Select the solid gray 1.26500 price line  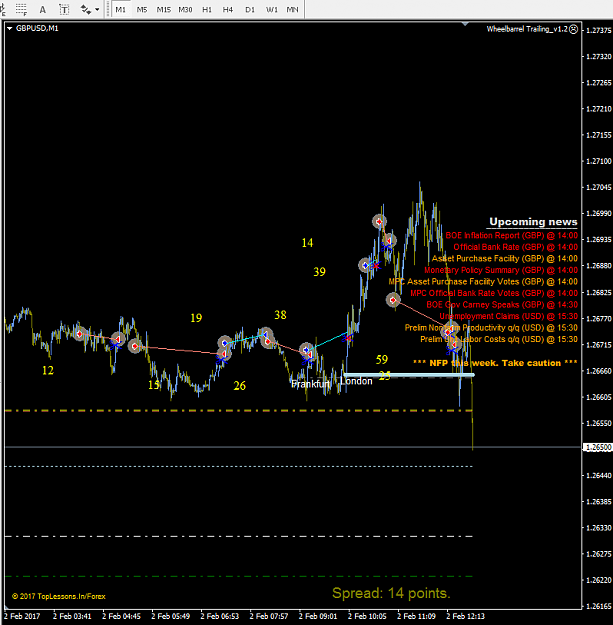[293, 447]
